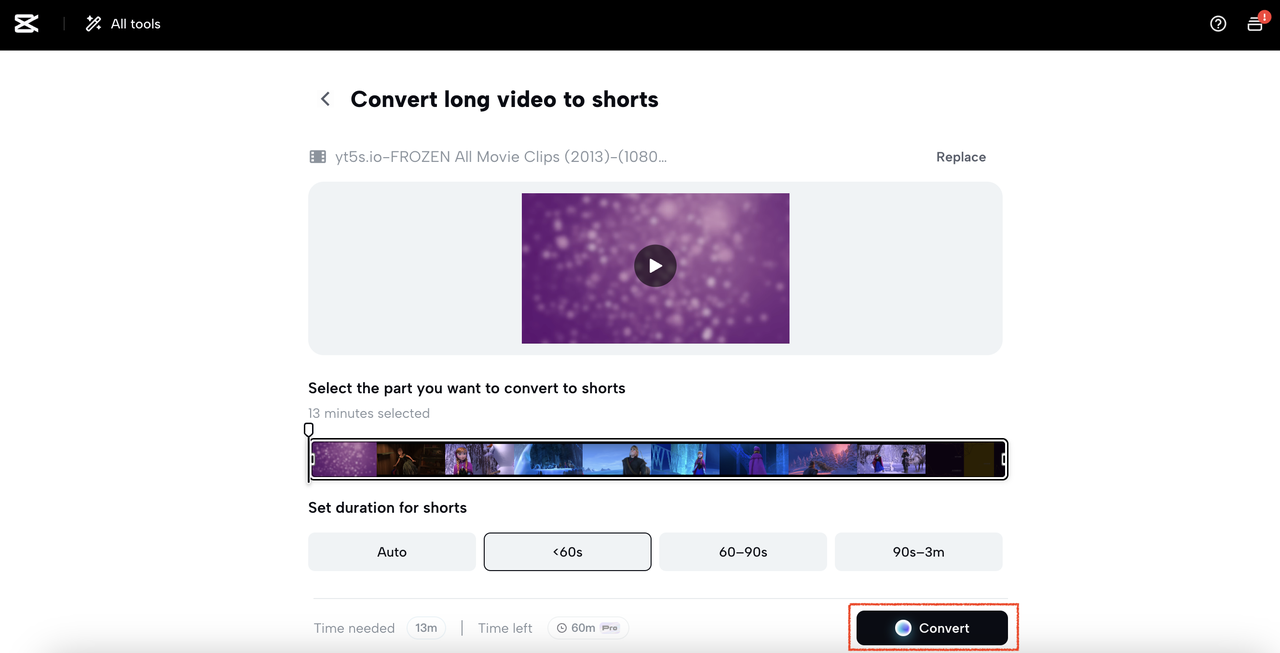Open the All tools menu
The image size is (1280, 653).
click(x=123, y=24)
